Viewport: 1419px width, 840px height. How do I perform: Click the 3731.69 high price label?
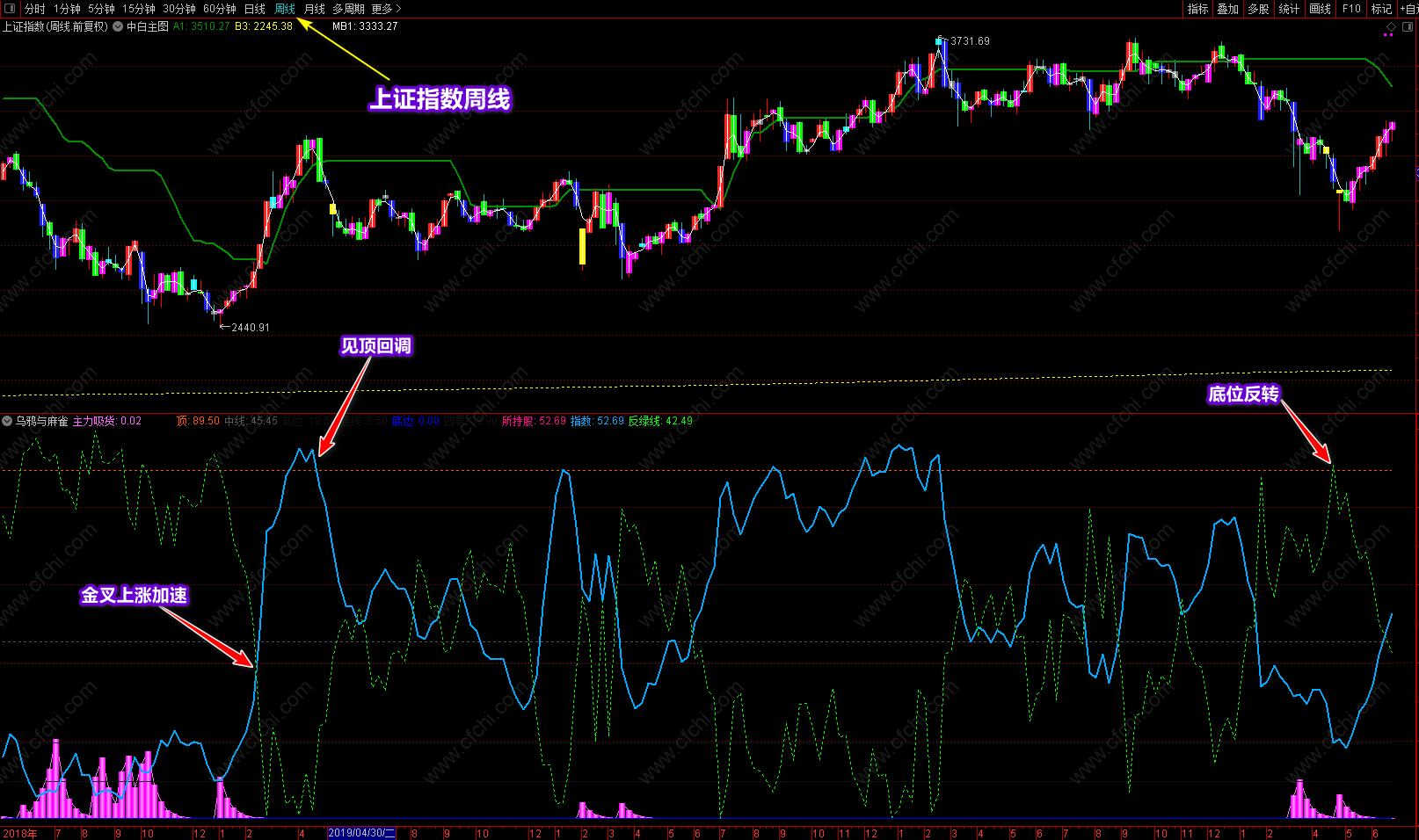pyautogui.click(x=970, y=41)
